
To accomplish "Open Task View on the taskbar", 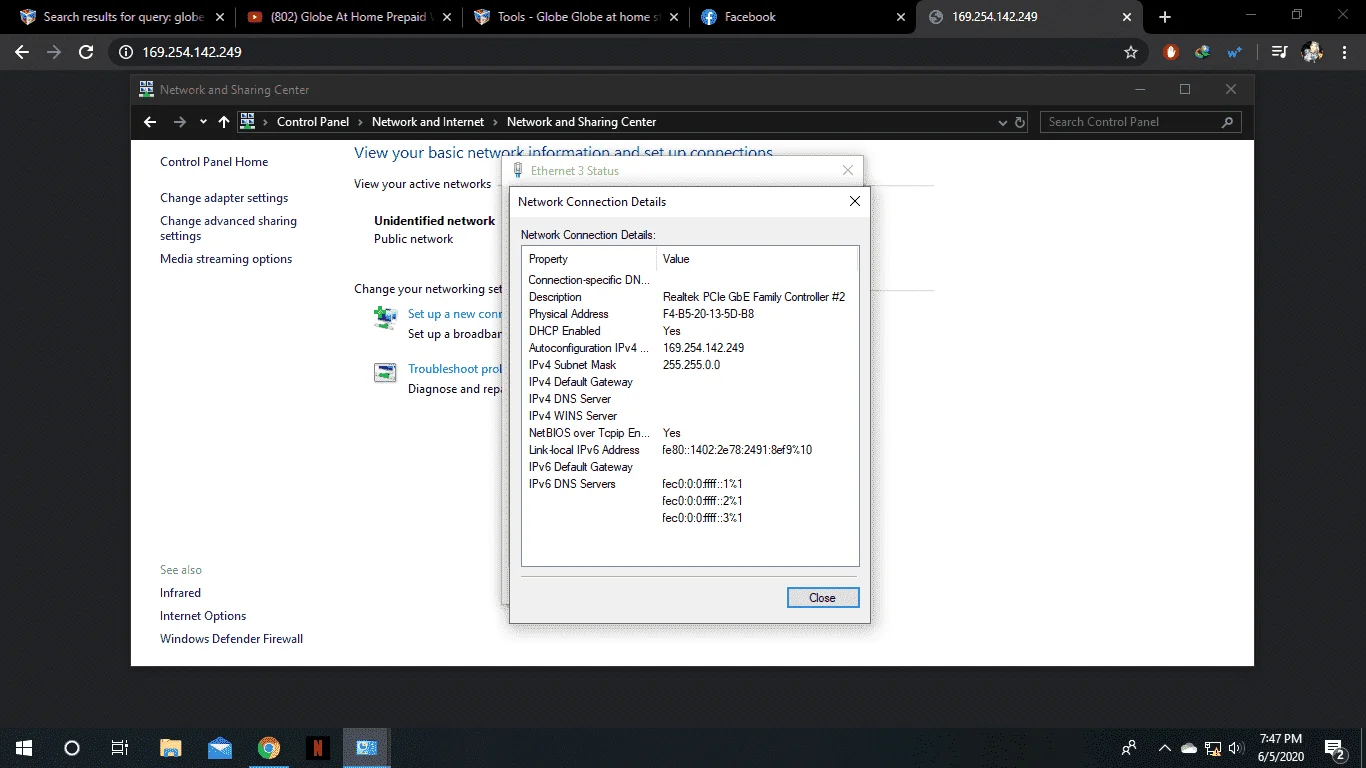I will [x=119, y=747].
